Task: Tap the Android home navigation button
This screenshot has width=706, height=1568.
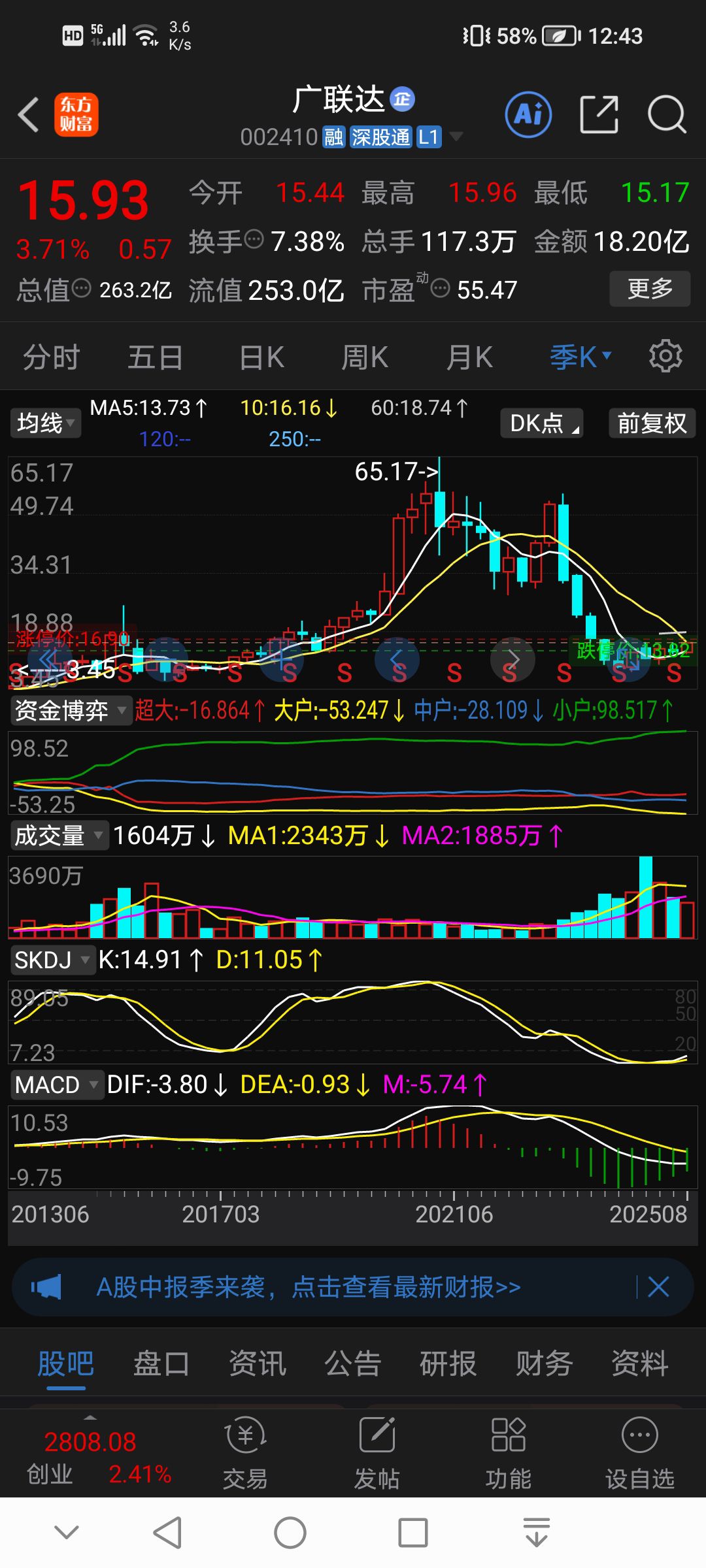Action: pos(290,1533)
